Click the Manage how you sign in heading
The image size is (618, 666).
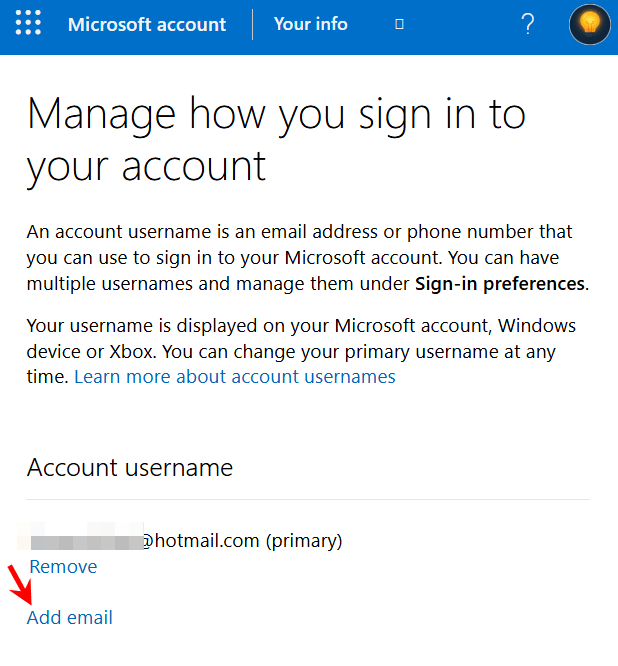(x=277, y=141)
